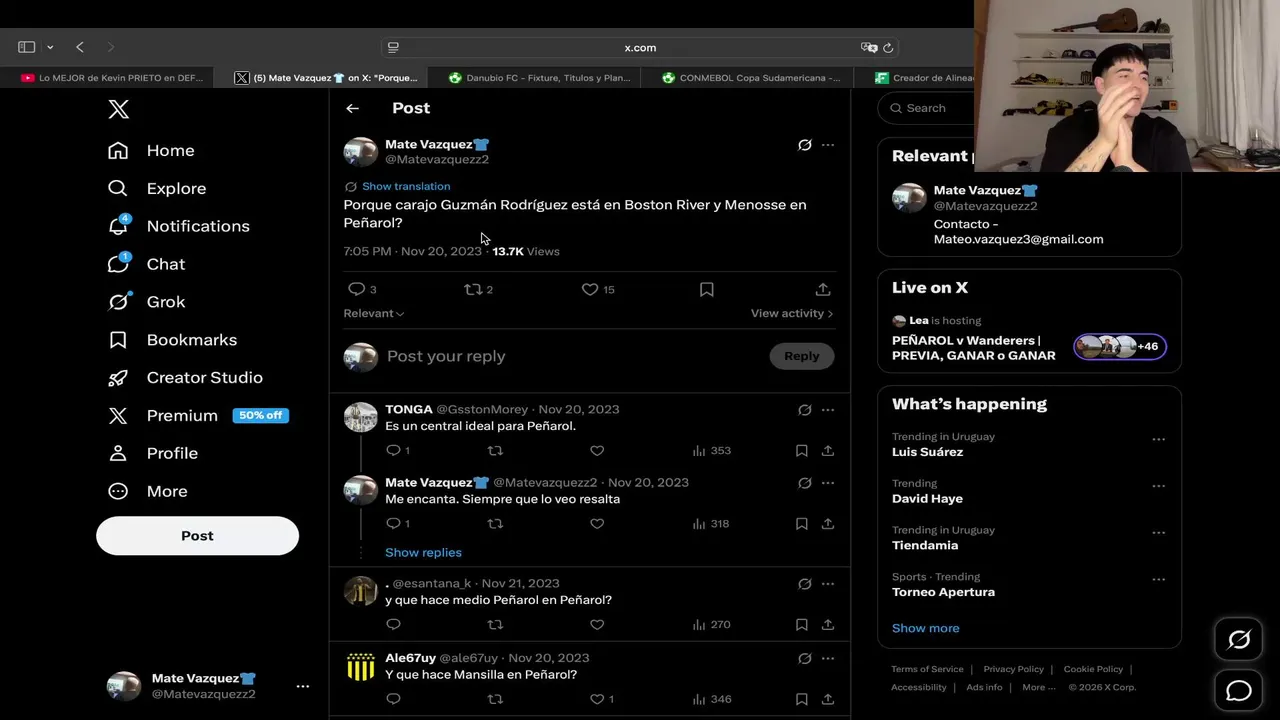1280x720 pixels.
Task: Like TONGA's comment
Action: (x=597, y=451)
